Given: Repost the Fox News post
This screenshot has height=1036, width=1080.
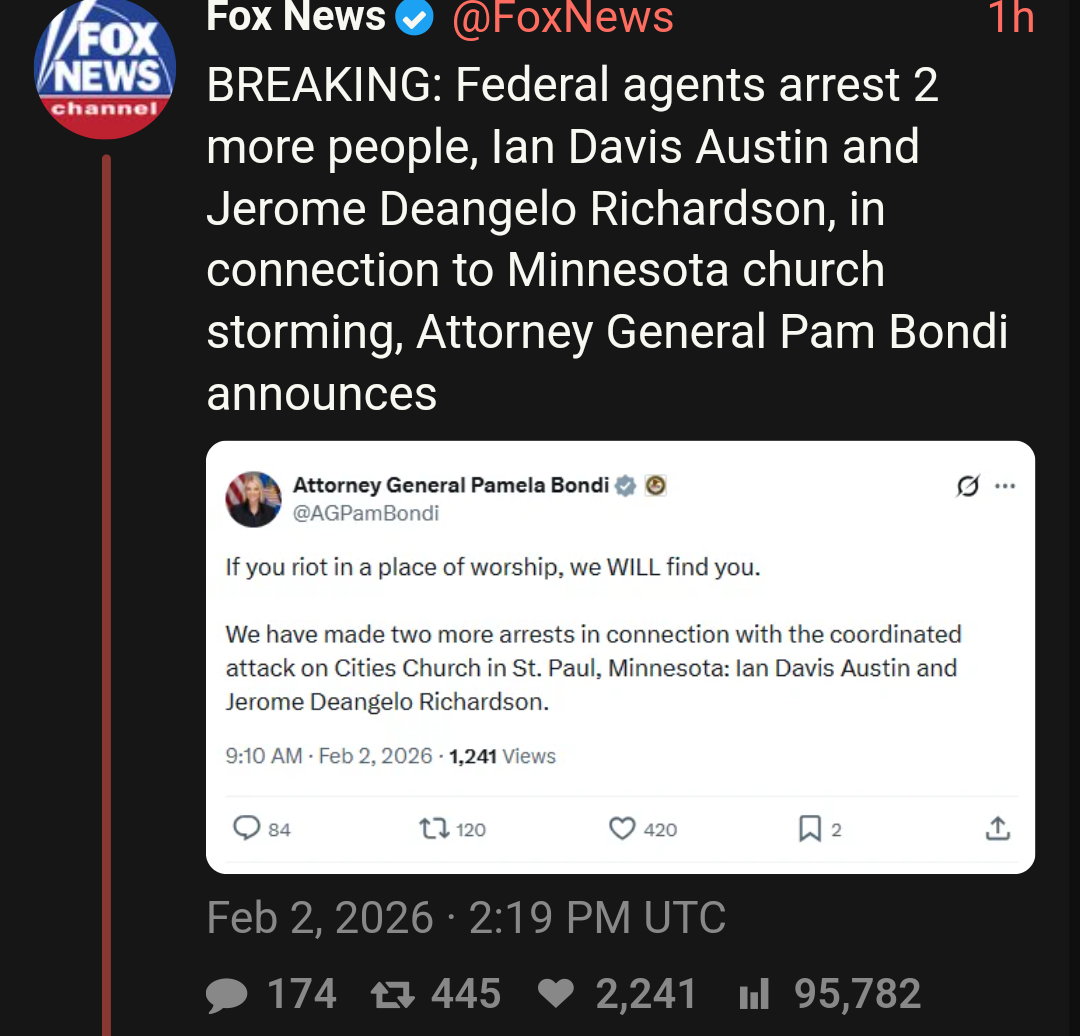Looking at the screenshot, I should click(391, 994).
